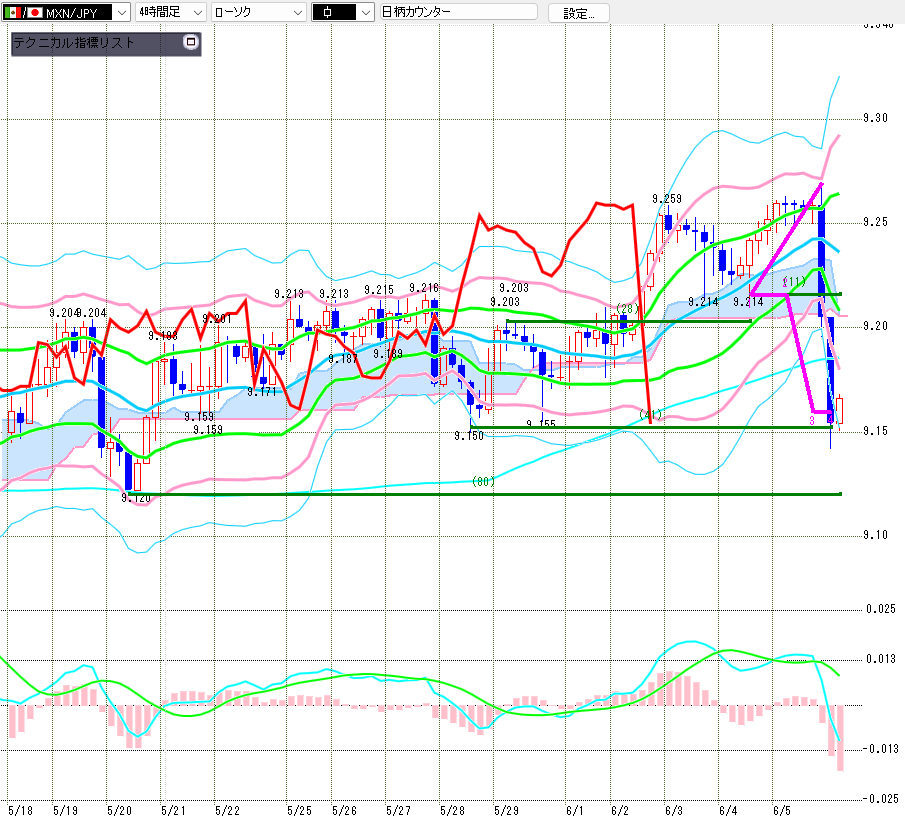Screen dimensions: 905x818
Task: Click the 9.171 price label
Action: click(x=261, y=392)
